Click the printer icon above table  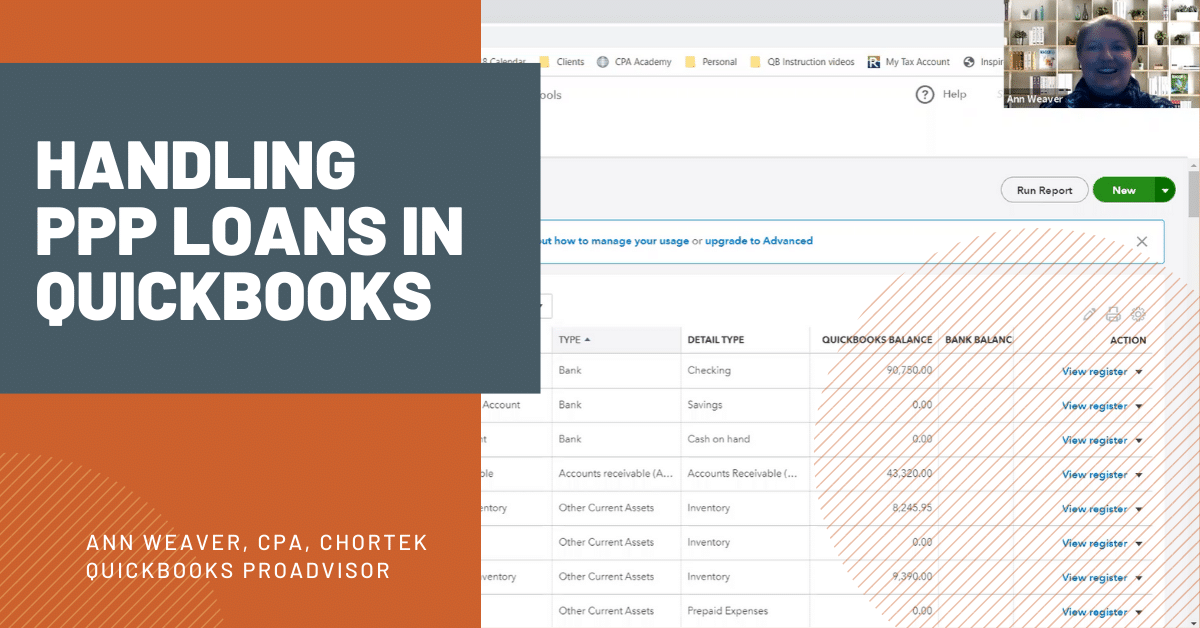click(1113, 314)
